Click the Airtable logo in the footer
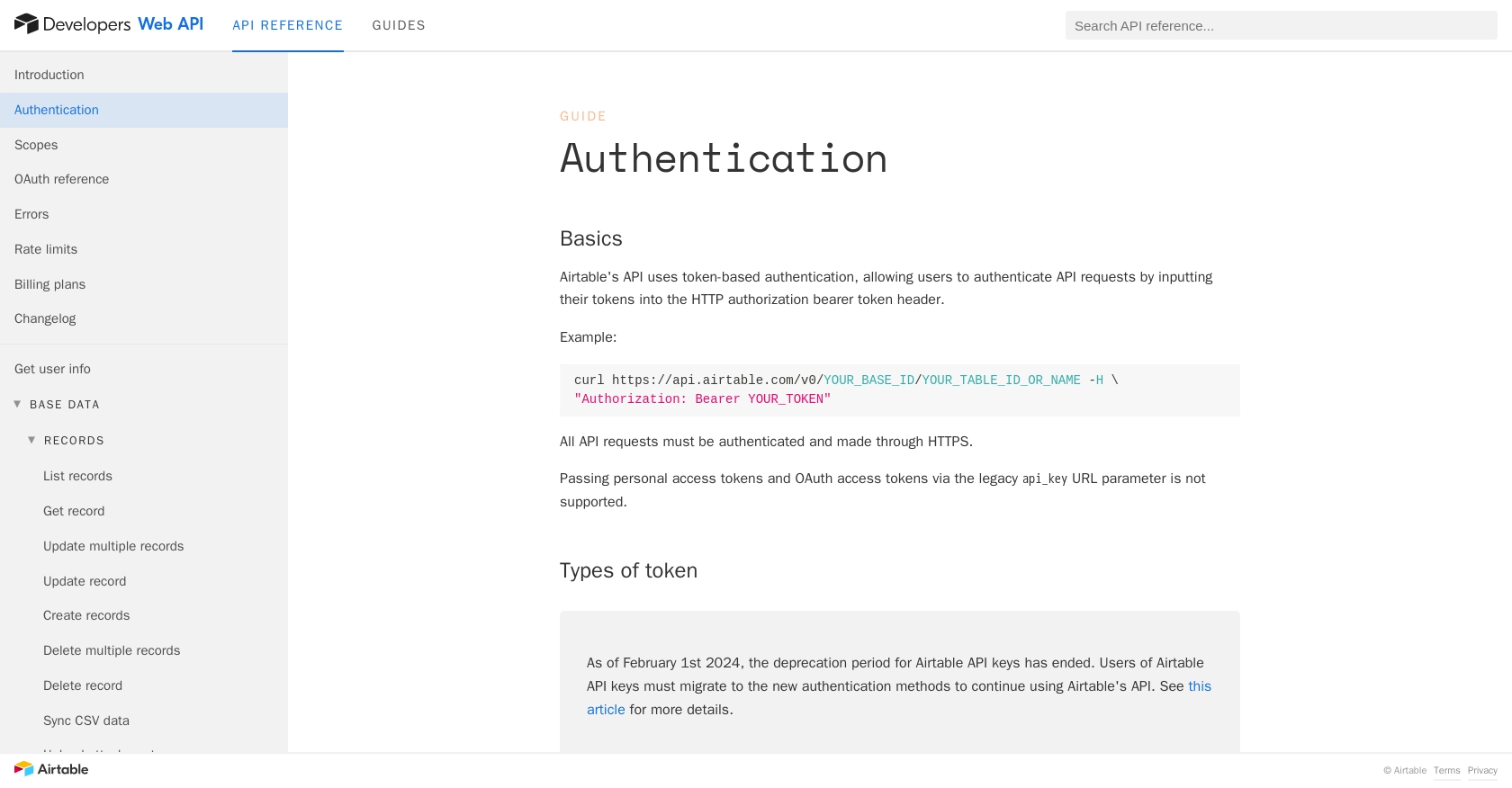The width and height of the screenshot is (1512, 788). coord(51,769)
